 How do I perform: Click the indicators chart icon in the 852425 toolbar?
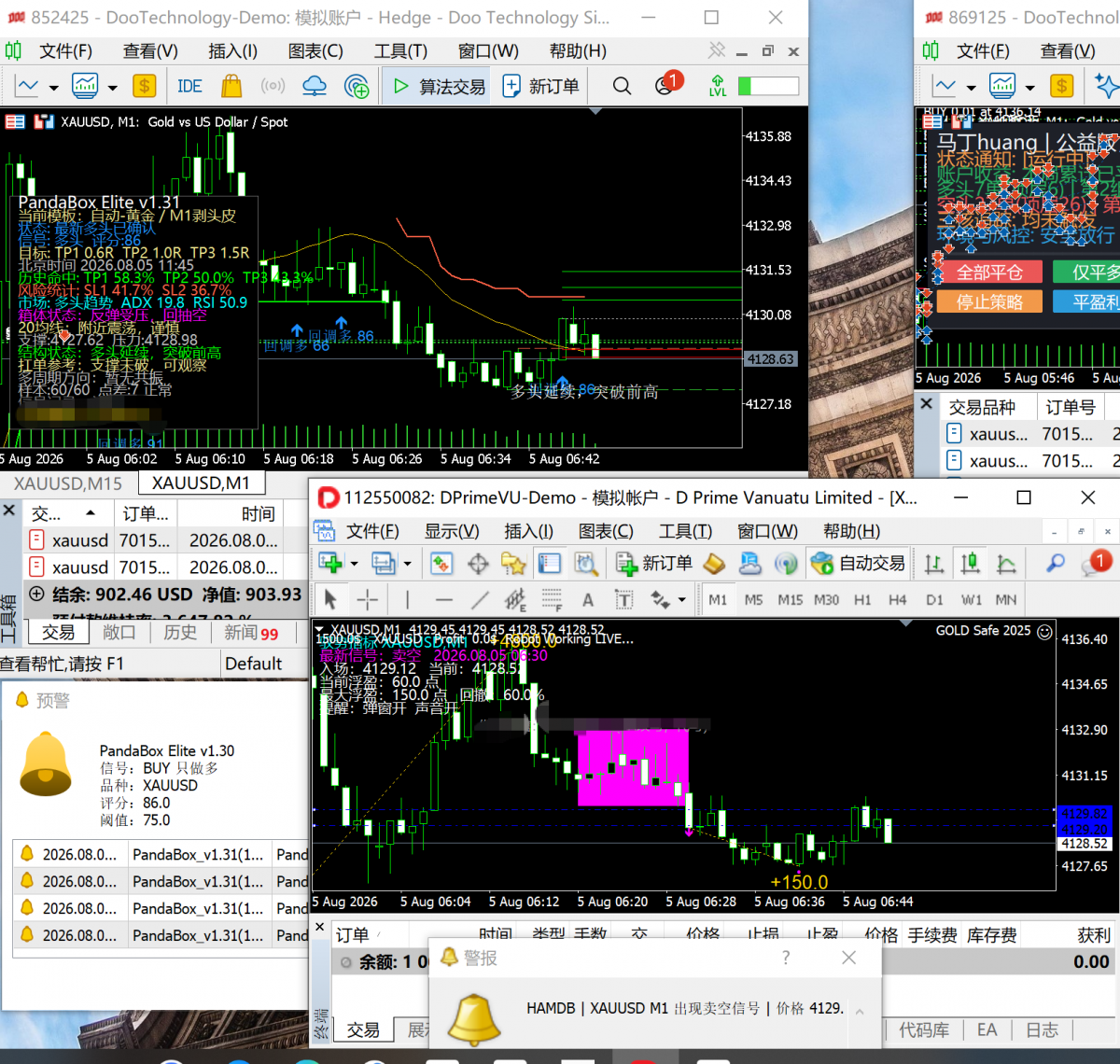[85, 87]
